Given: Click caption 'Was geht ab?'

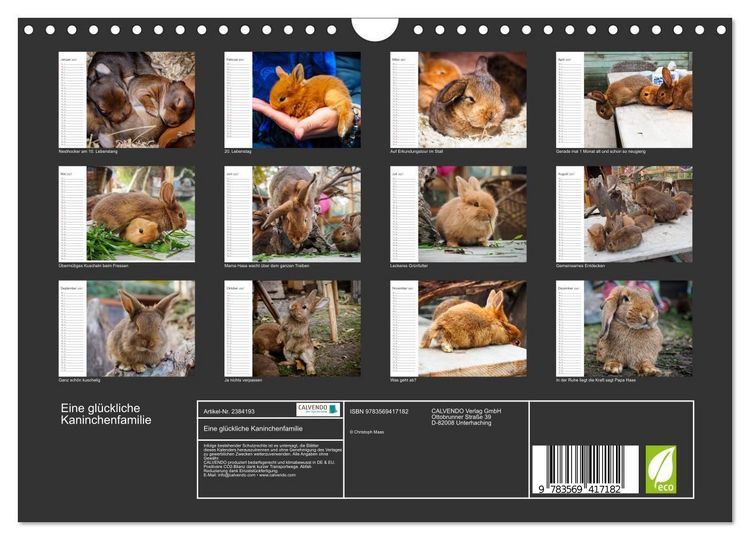Looking at the screenshot, I should click(x=403, y=380).
